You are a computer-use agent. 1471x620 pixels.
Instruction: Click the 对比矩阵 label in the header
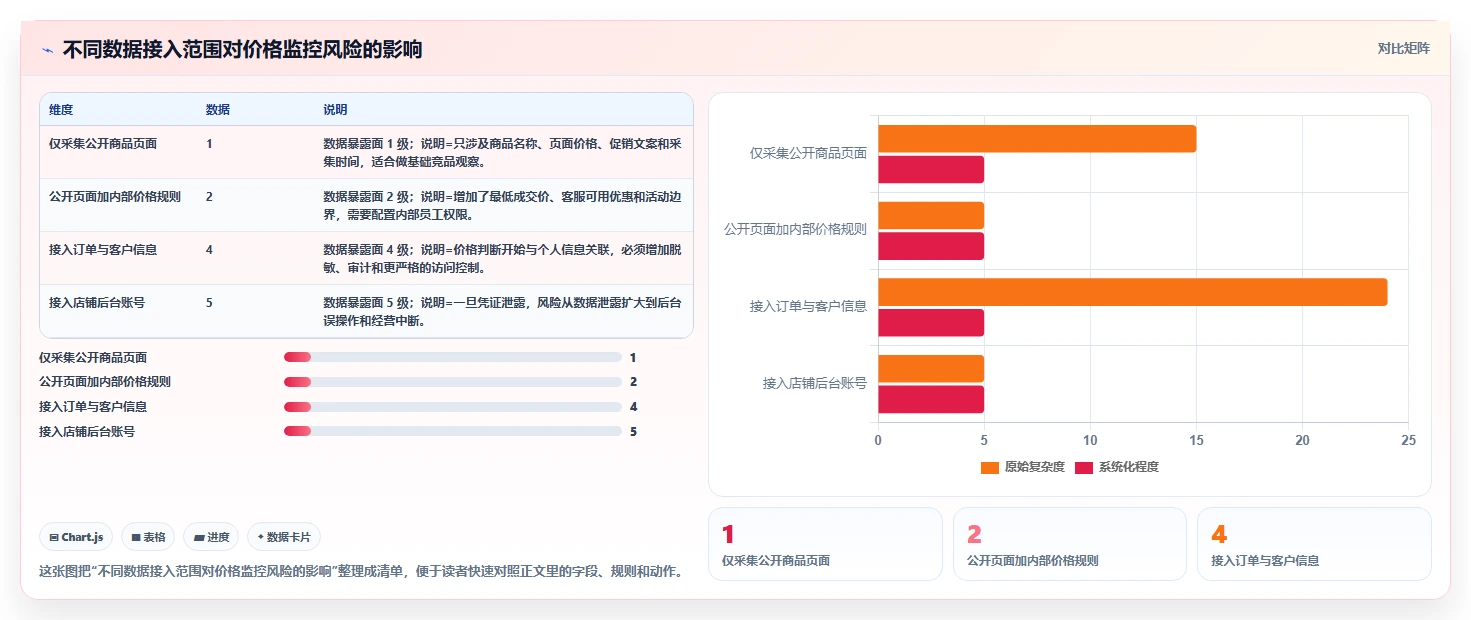(1403, 48)
